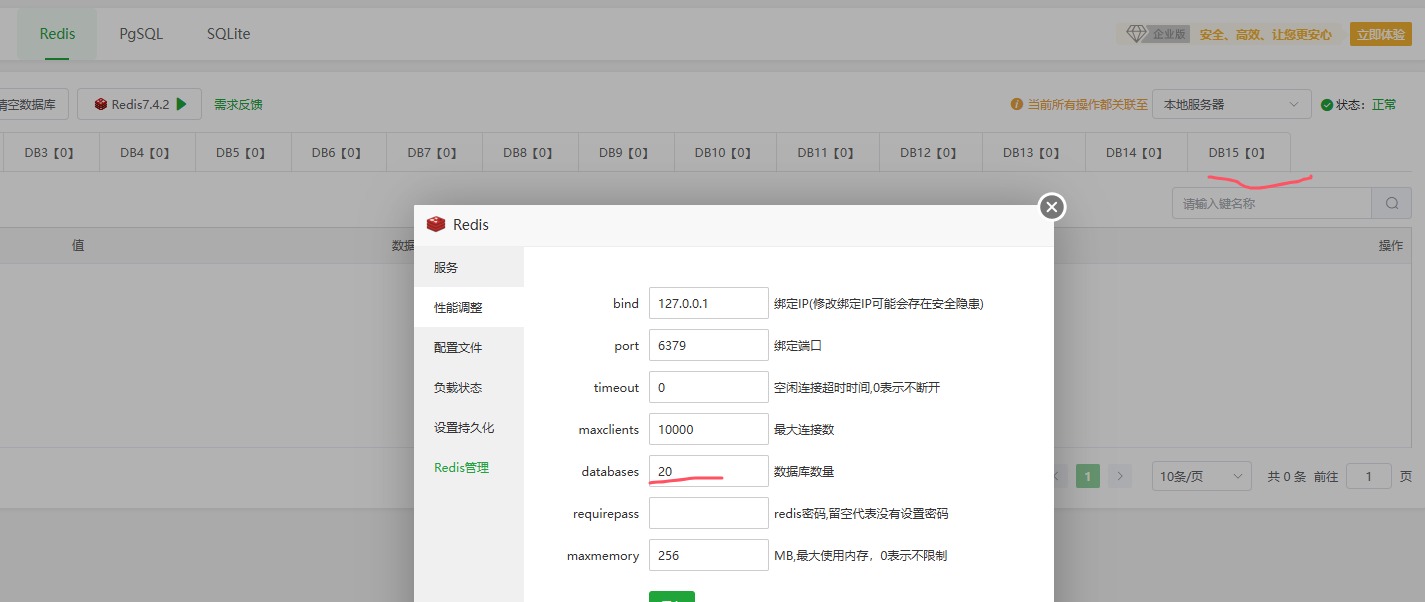Click the next page arrow

point(1120,476)
